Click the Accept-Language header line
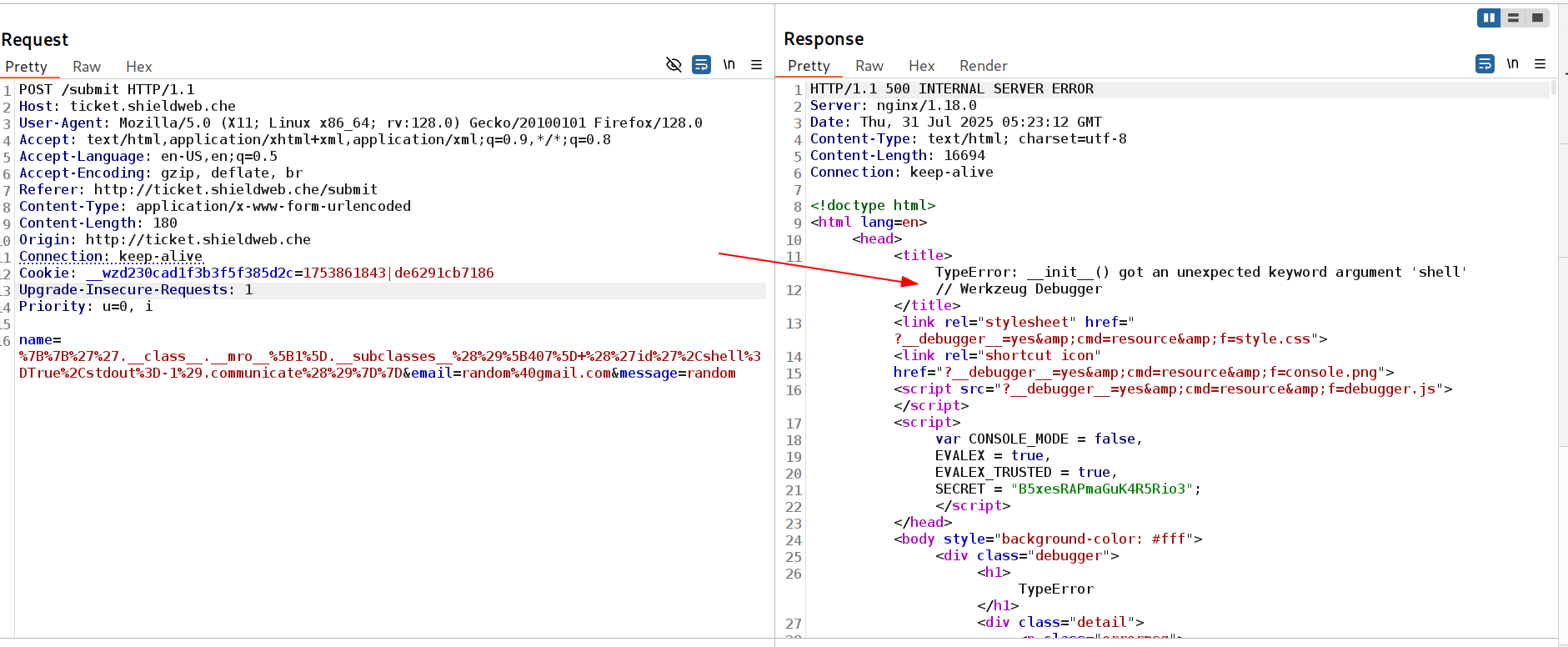 pyautogui.click(x=148, y=157)
